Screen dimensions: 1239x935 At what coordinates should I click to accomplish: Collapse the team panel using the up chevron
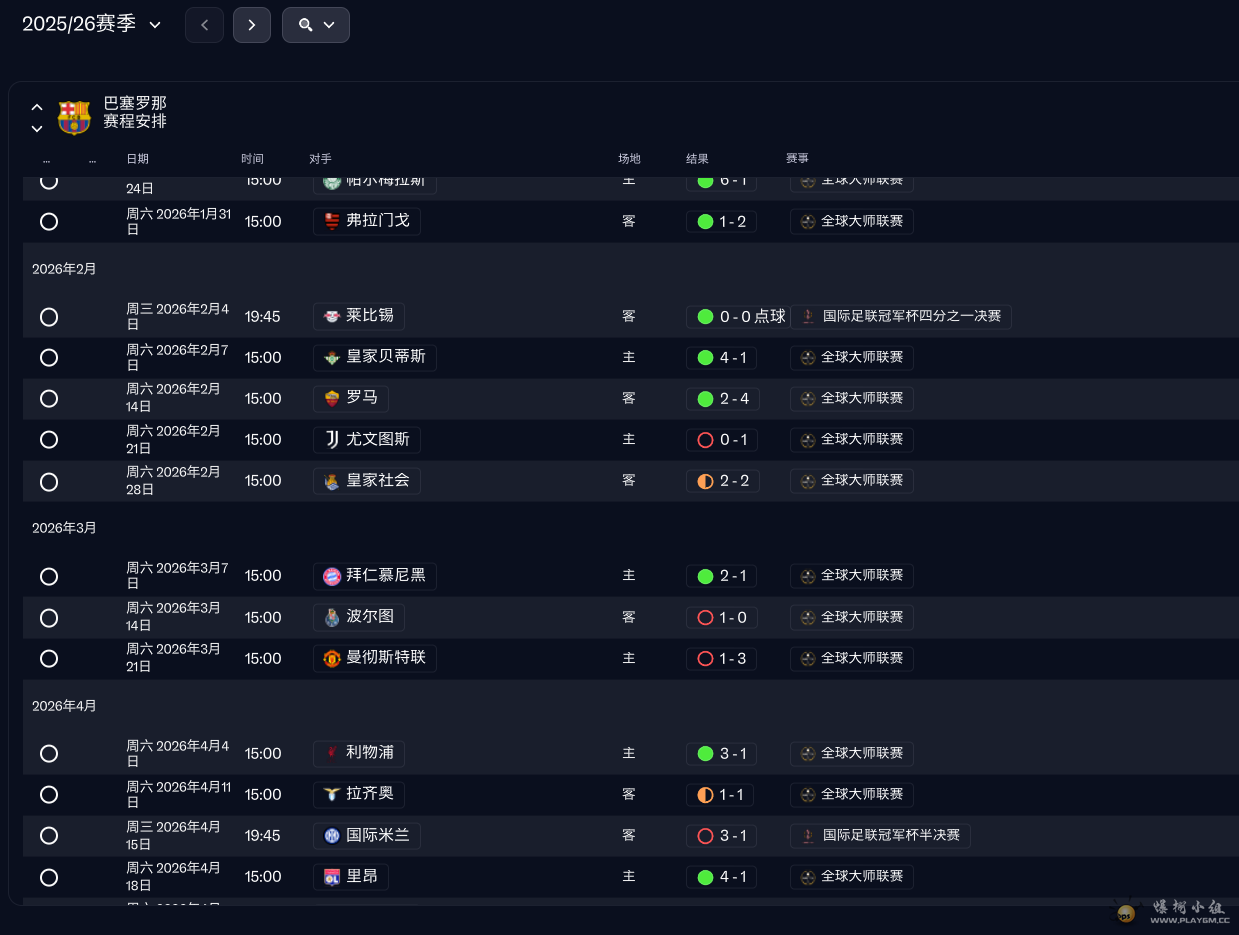[37, 107]
